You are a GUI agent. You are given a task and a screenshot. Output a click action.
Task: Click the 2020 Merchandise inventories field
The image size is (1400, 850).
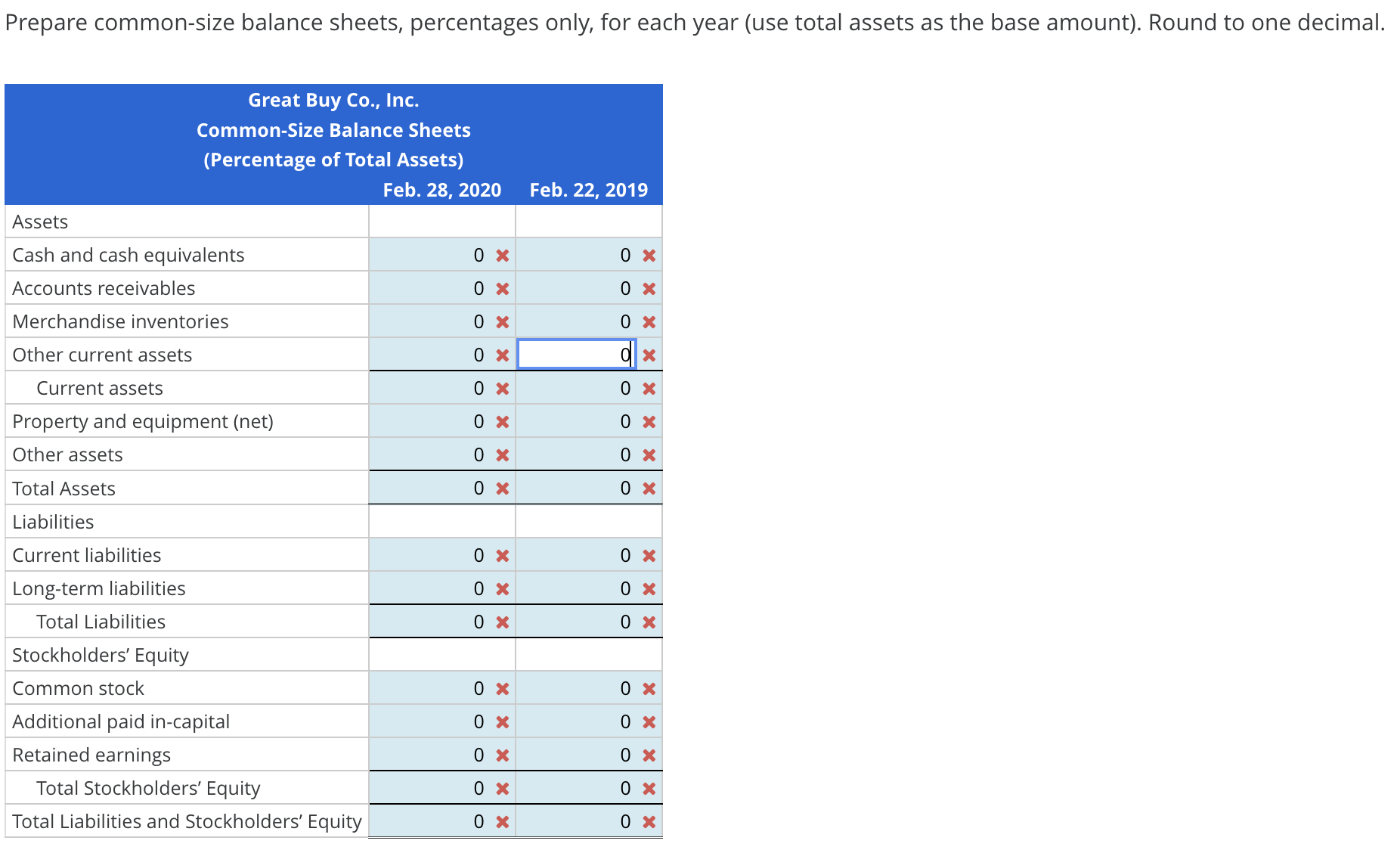[x=429, y=321]
